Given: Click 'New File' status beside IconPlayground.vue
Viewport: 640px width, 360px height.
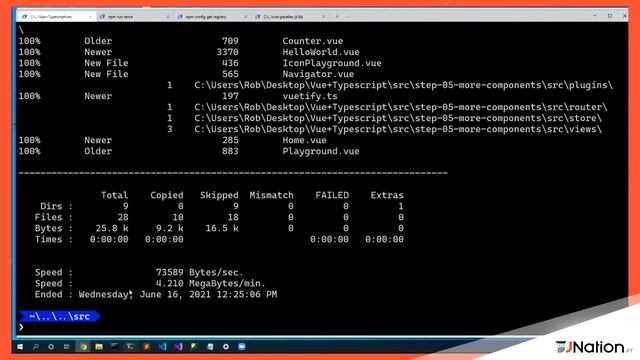Looking at the screenshot, I should coord(106,63).
